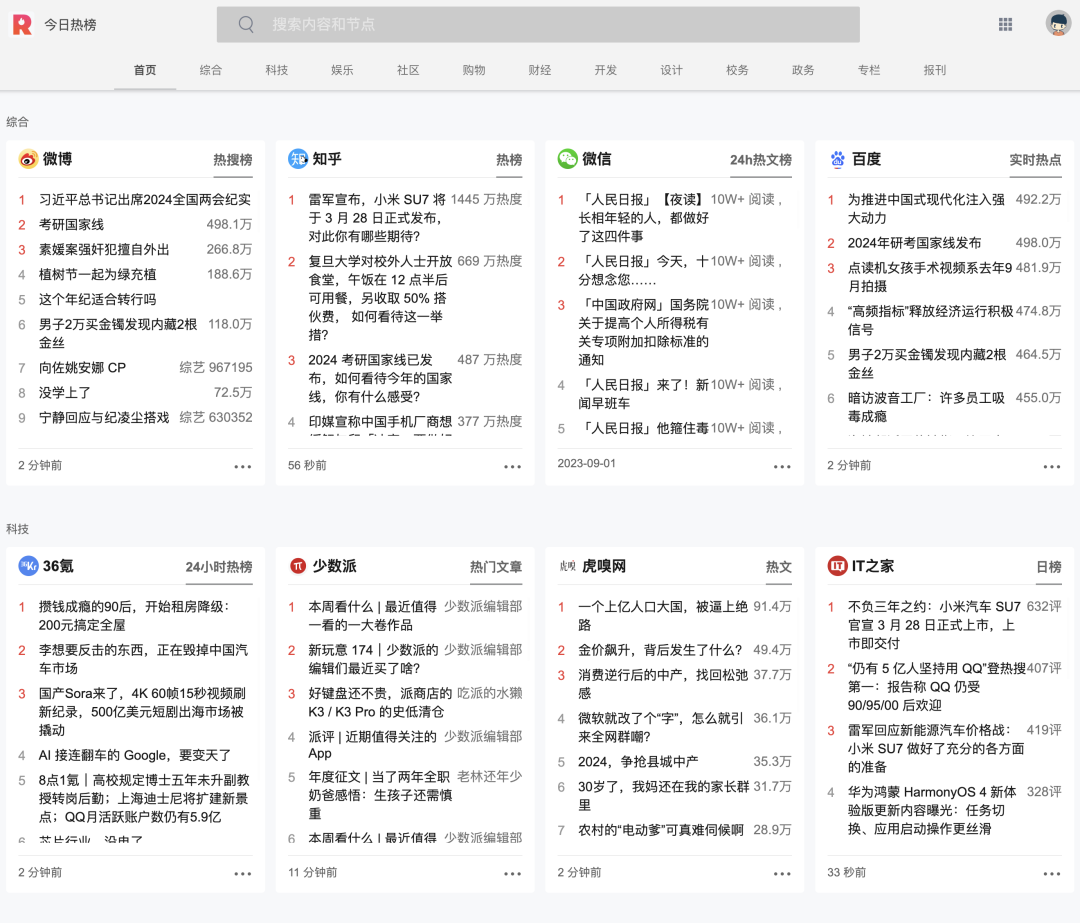Switch to the 财经 tab
The height and width of the screenshot is (923, 1080).
point(540,70)
